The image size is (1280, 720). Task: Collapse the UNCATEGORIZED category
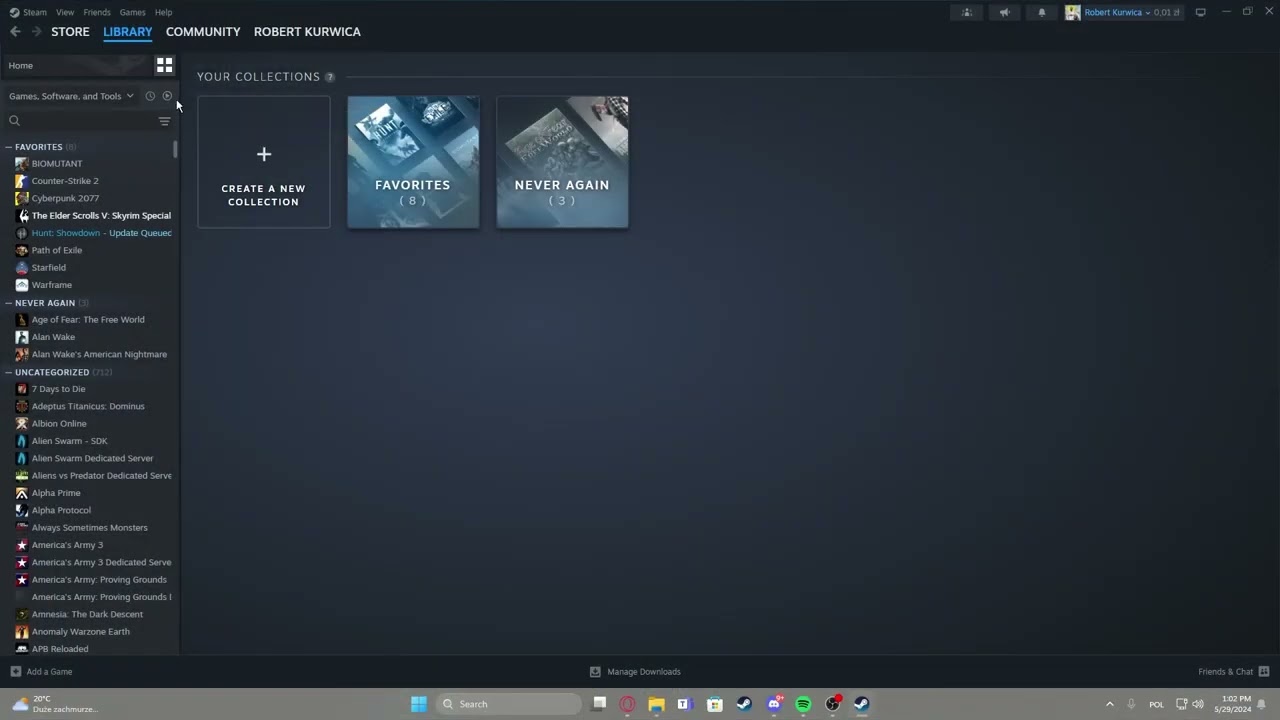[8, 372]
